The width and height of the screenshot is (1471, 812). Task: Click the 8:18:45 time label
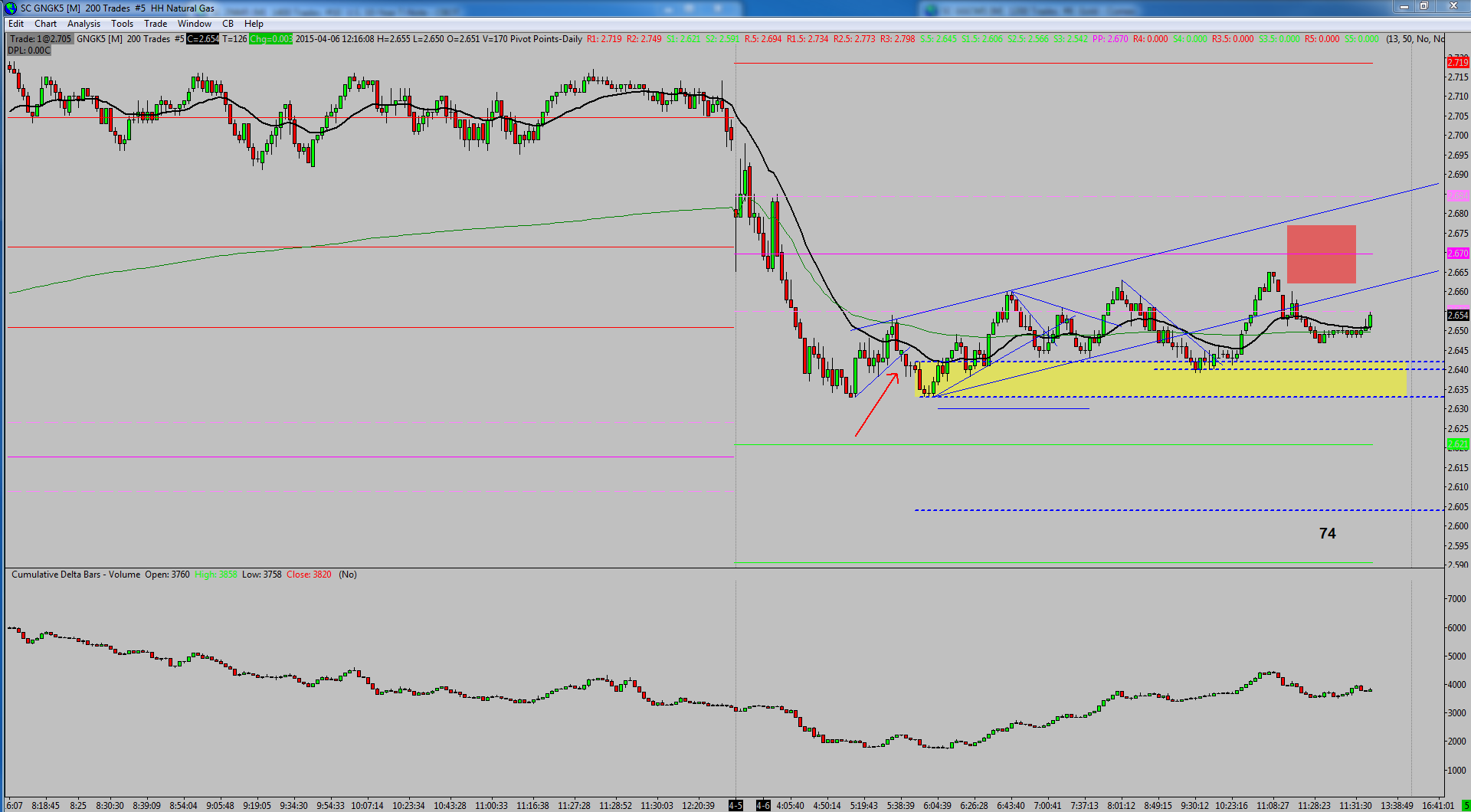tap(45, 806)
